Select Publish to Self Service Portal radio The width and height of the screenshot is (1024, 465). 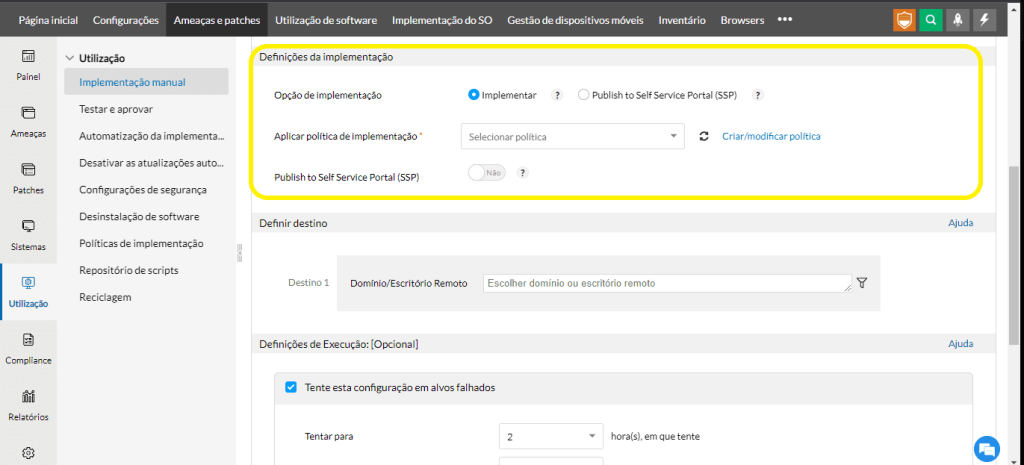(584, 95)
